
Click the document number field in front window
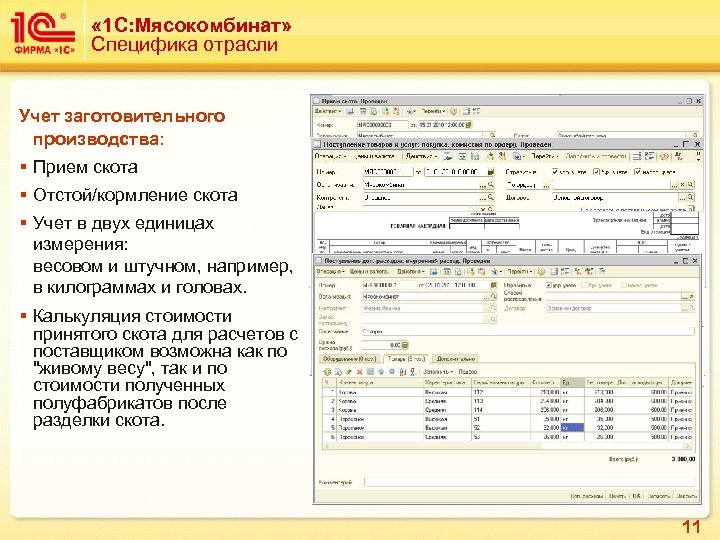(389, 285)
